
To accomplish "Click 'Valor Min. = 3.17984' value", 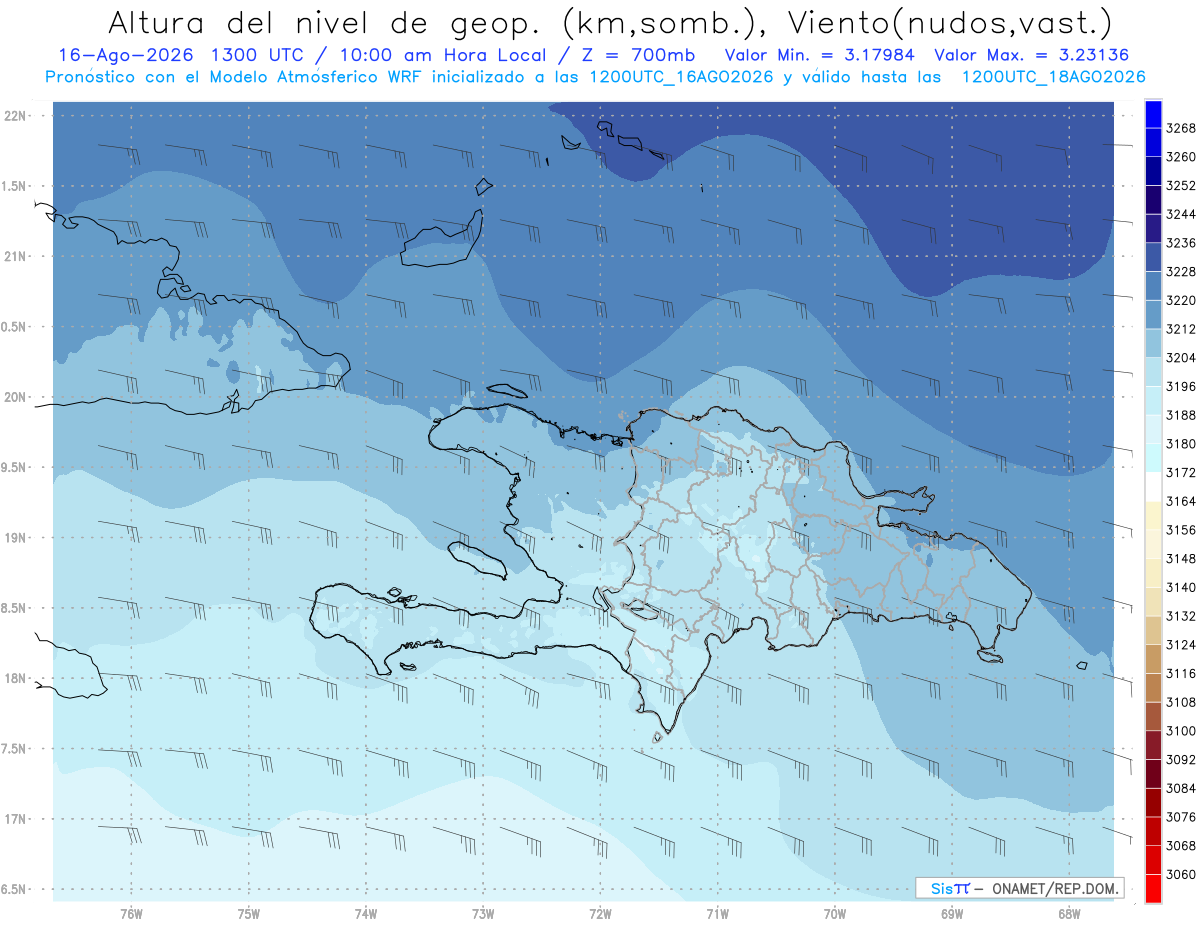I will 820,56.
